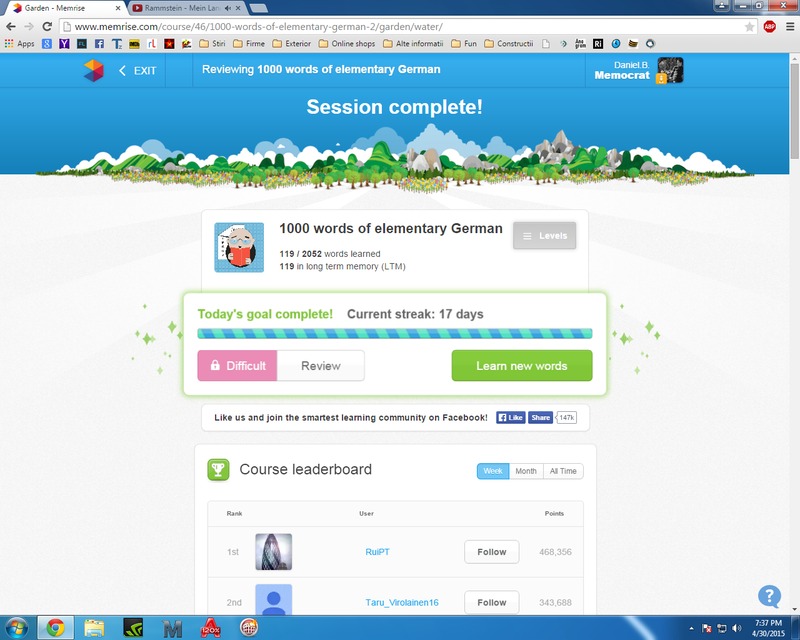
Task: Open the Google bookmark icon
Action: pos(47,44)
